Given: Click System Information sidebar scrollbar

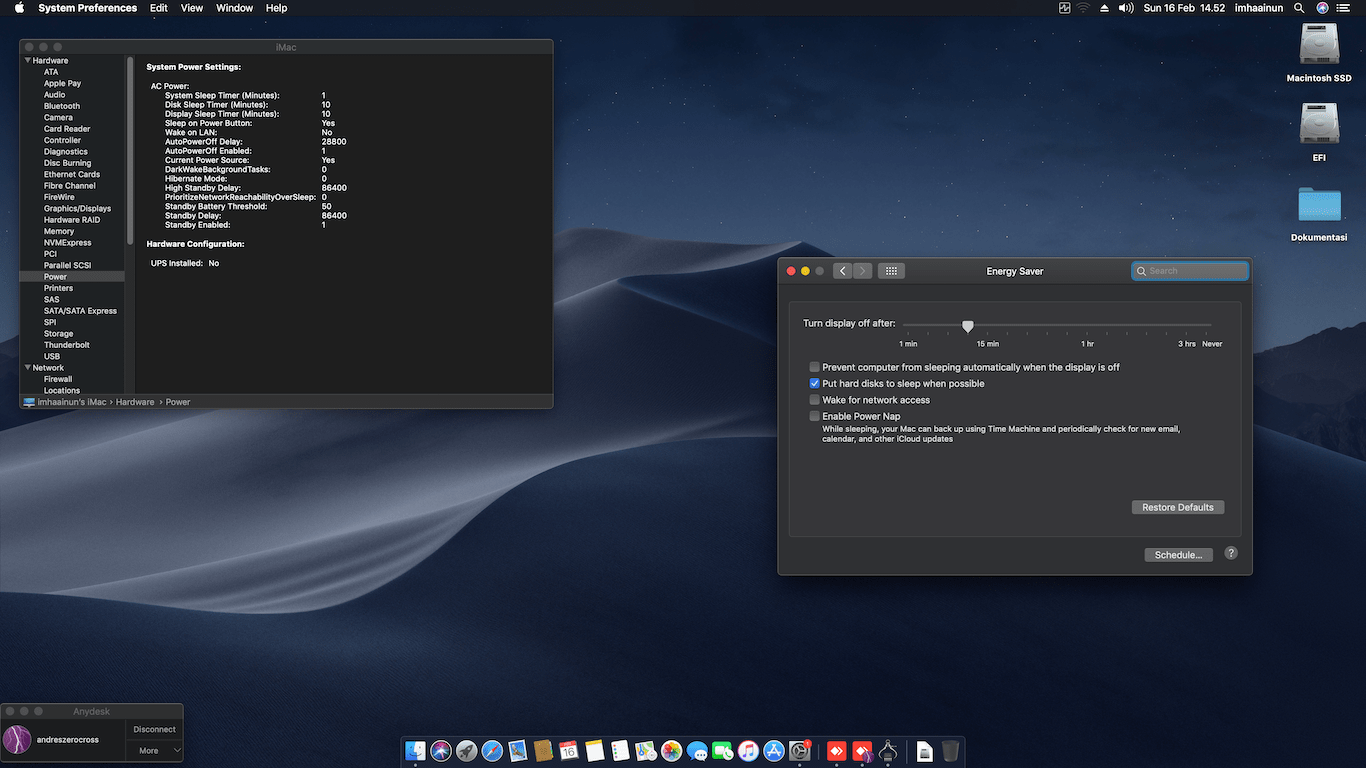Looking at the screenshot, I should 130,150.
